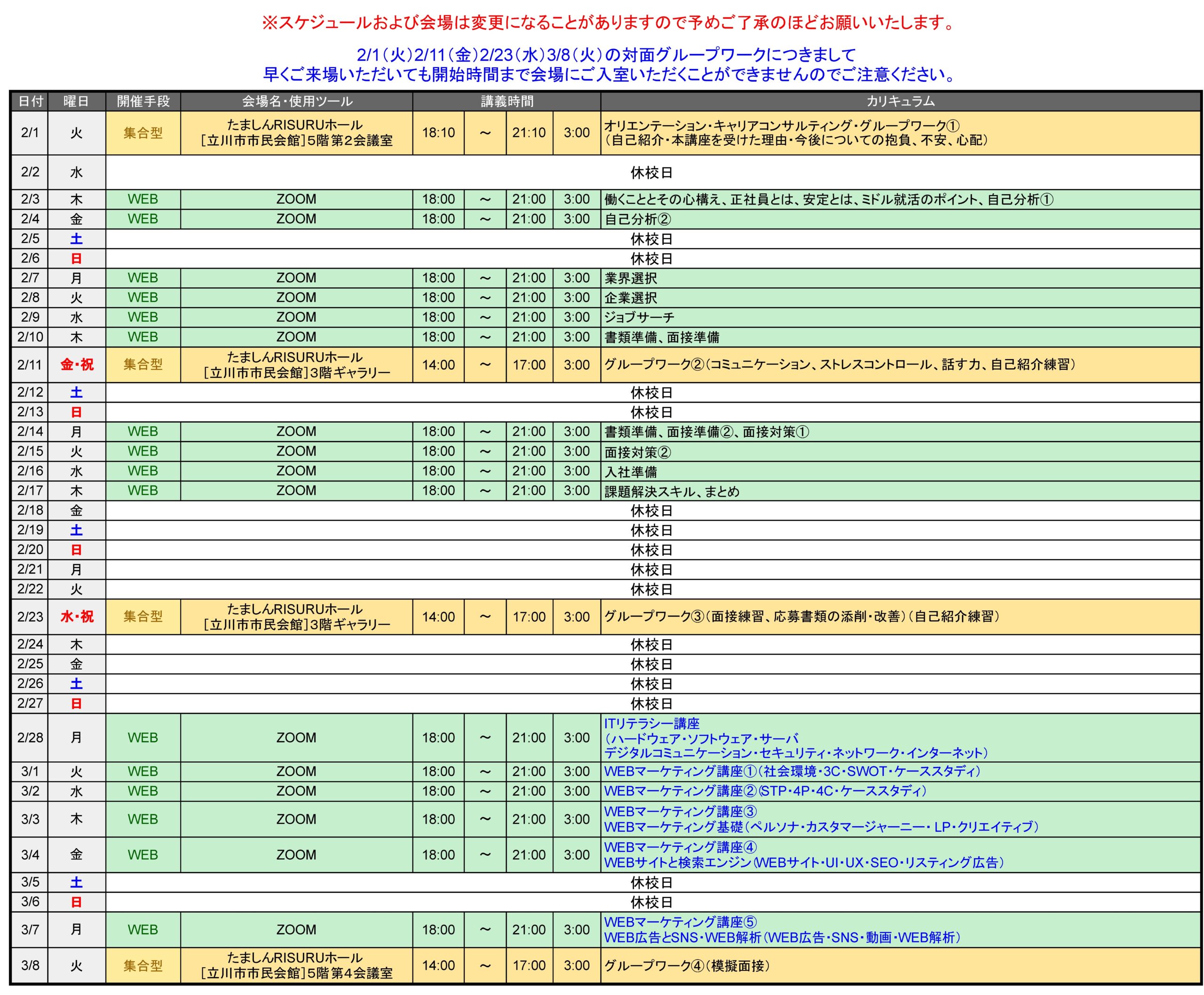Click the ZOOM cell in 2/28 row
The width and height of the screenshot is (1204, 995).
coord(296,738)
